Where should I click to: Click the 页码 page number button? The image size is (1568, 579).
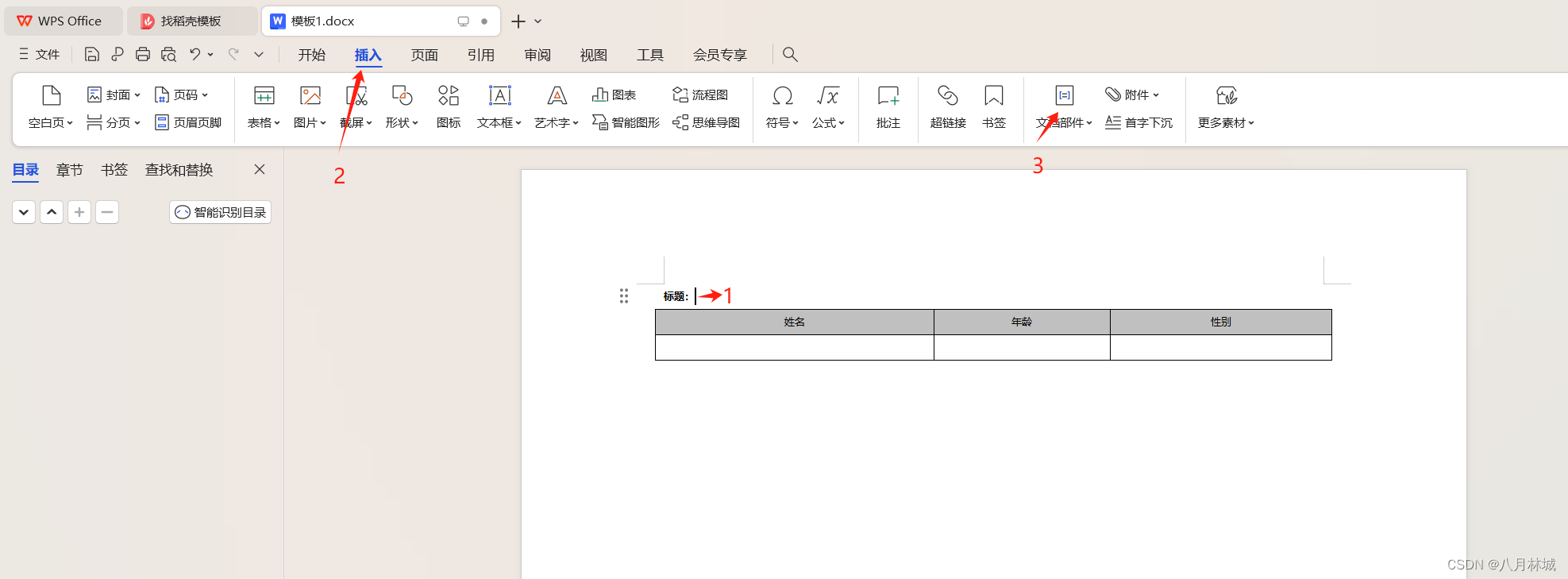(182, 95)
